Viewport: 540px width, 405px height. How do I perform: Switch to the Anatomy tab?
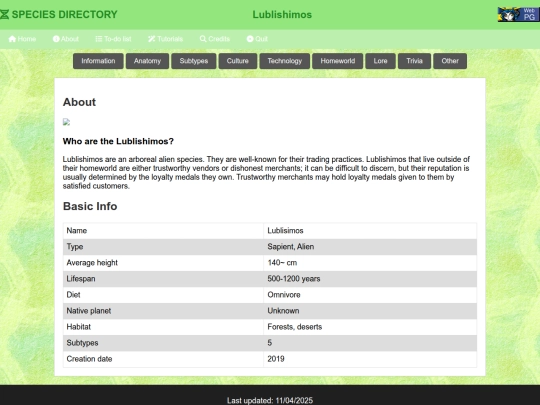tap(147, 61)
